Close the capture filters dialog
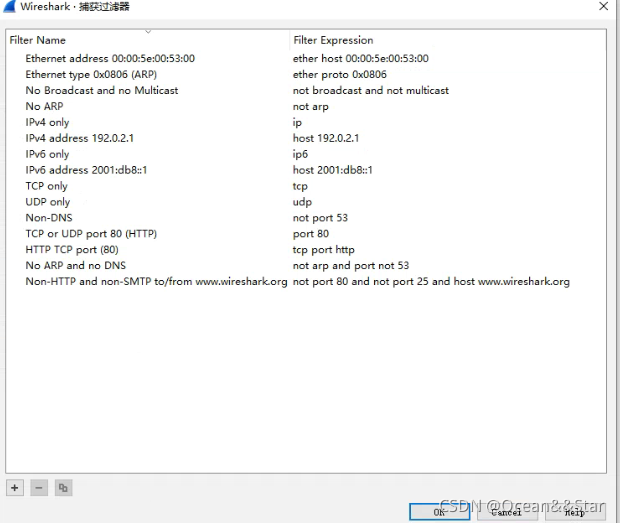The image size is (620, 523). 603,6
